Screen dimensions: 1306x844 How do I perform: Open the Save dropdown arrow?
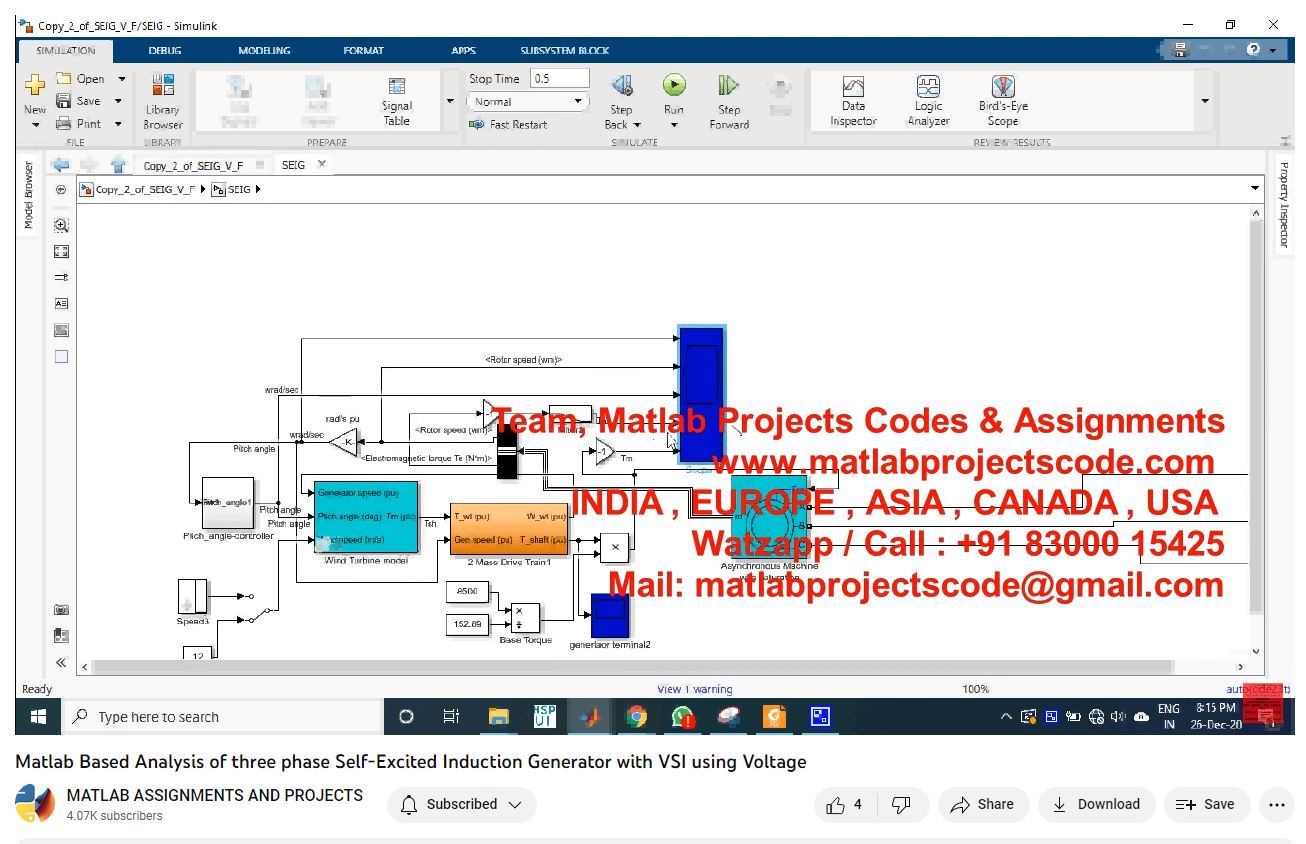point(118,101)
